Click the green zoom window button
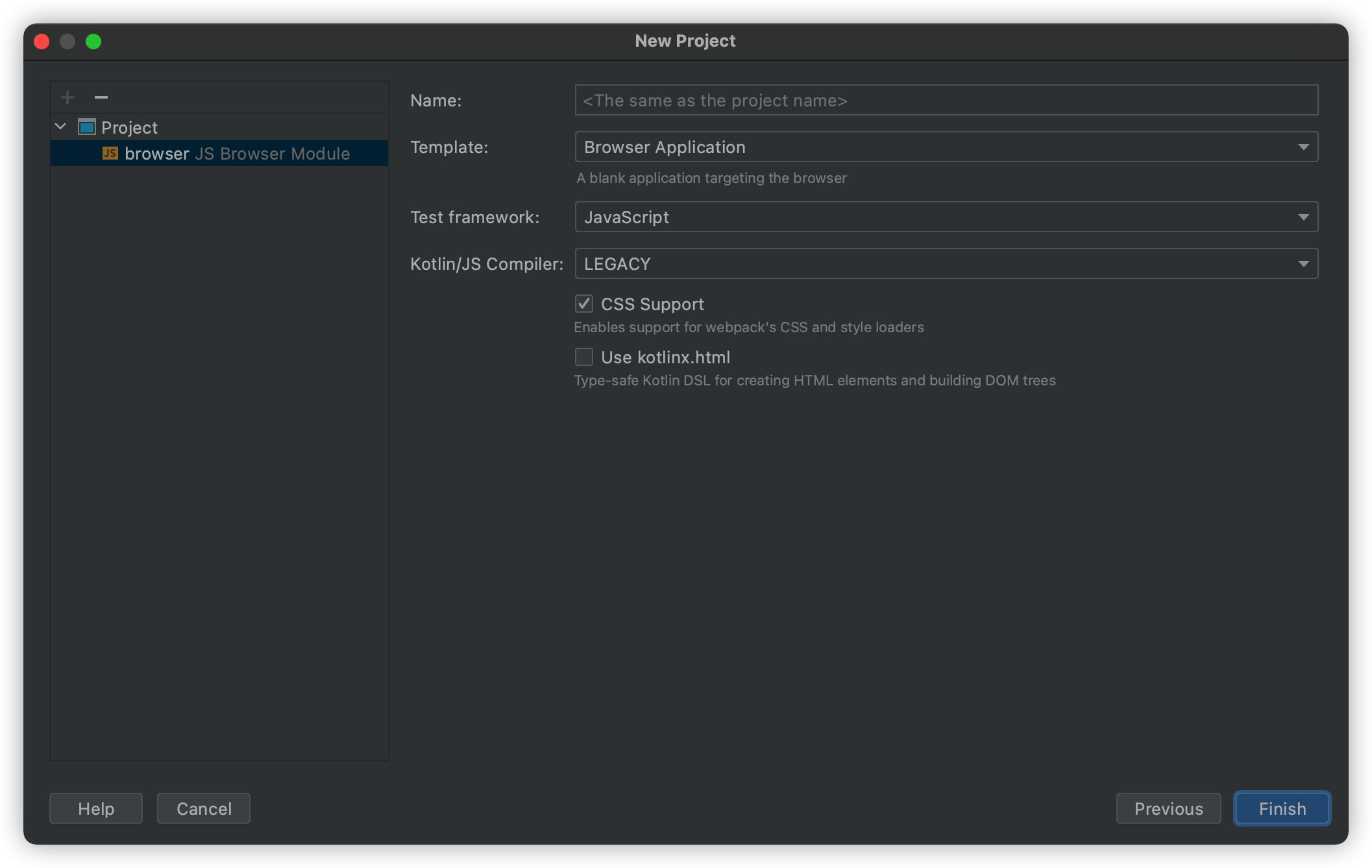This screenshot has height=868, width=1372. point(93,42)
